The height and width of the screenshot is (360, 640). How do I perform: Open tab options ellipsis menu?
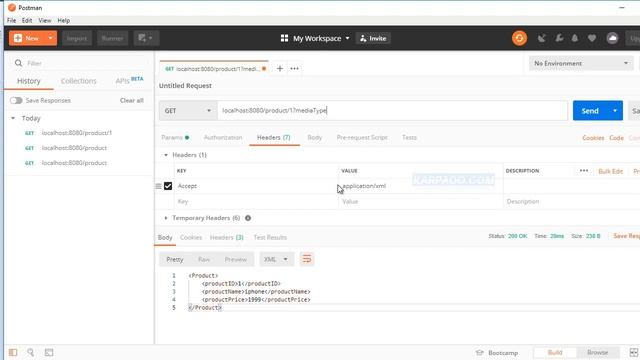click(x=294, y=69)
